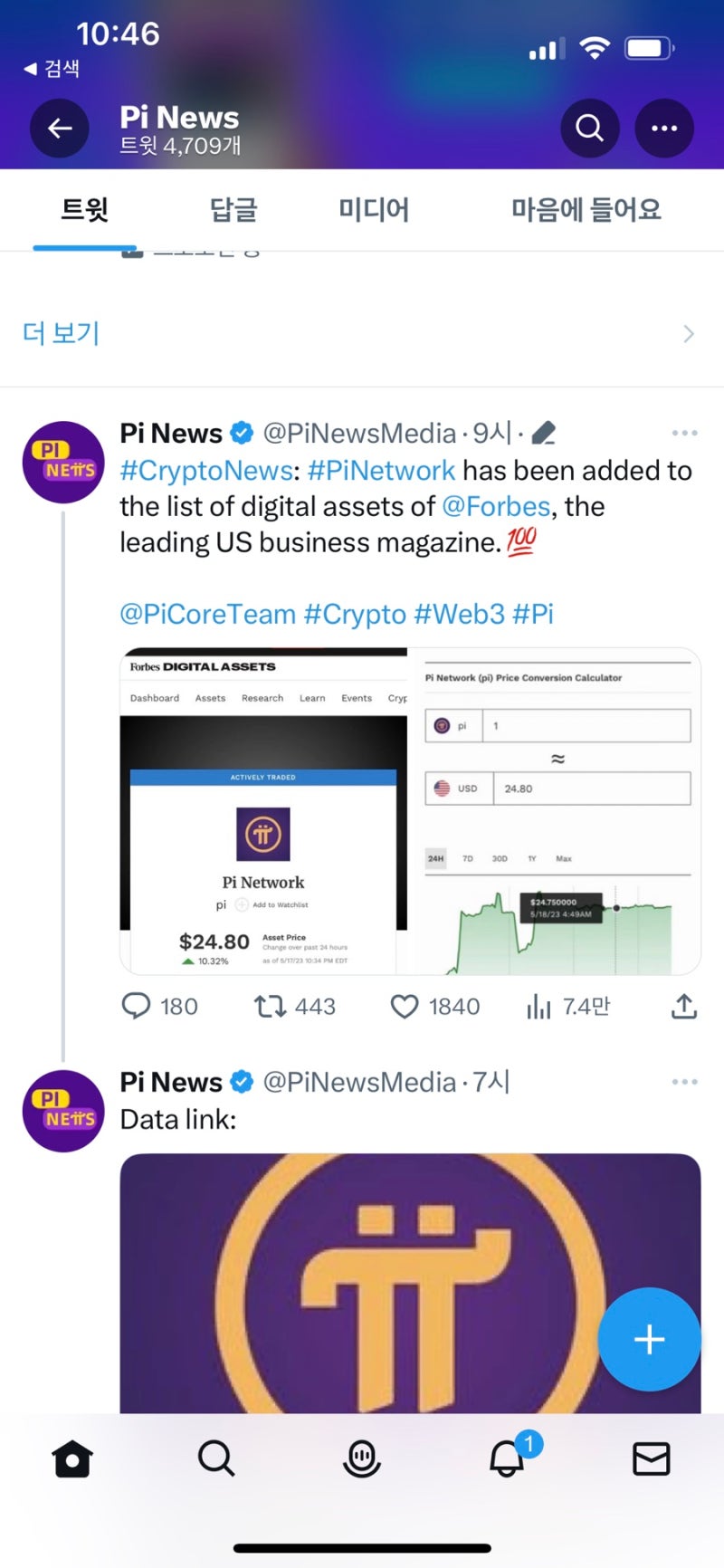Switch to the 미디어 tab
724x1568 pixels.
374,210
